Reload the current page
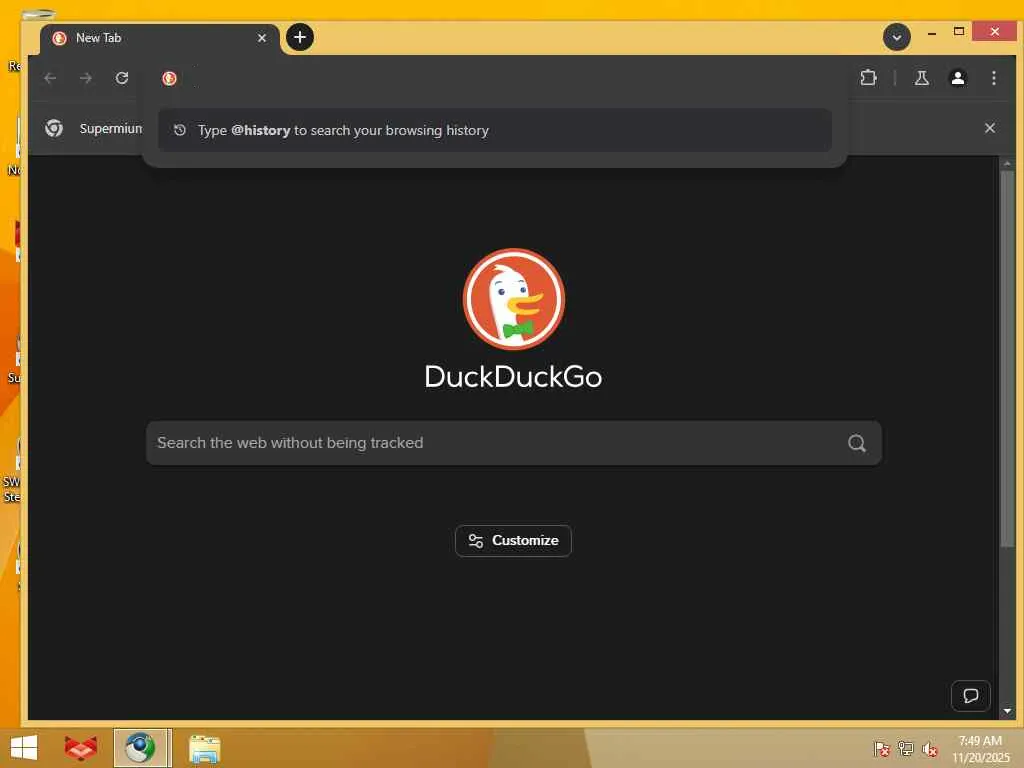The image size is (1024, 768). (x=122, y=78)
